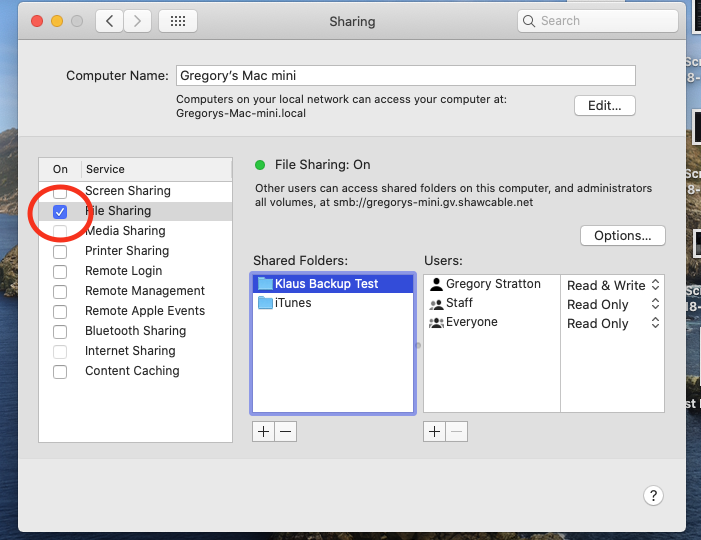Enable the Remote Login checkbox
Image resolution: width=701 pixels, height=540 pixels.
coord(61,271)
